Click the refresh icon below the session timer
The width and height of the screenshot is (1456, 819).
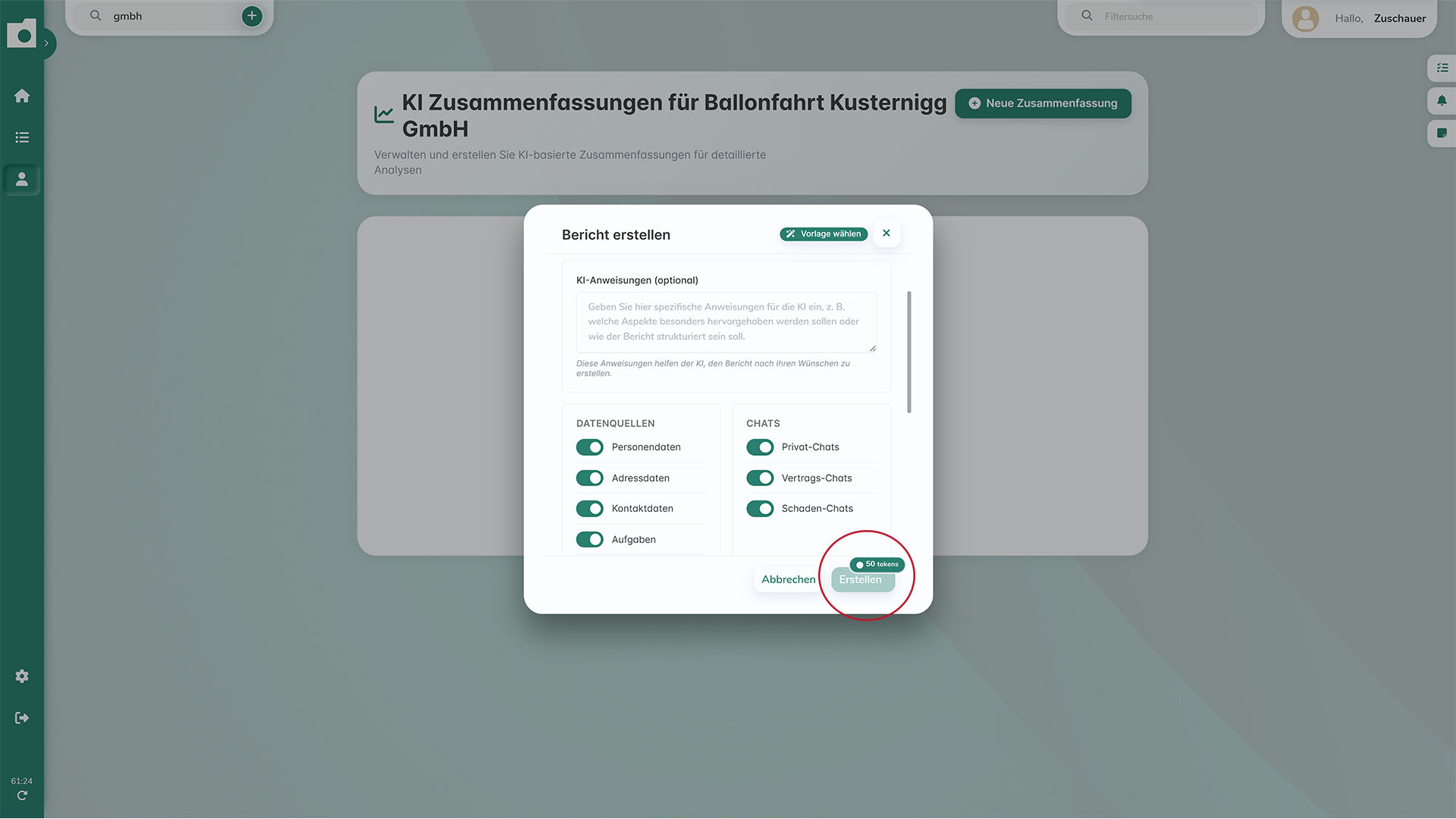point(22,795)
